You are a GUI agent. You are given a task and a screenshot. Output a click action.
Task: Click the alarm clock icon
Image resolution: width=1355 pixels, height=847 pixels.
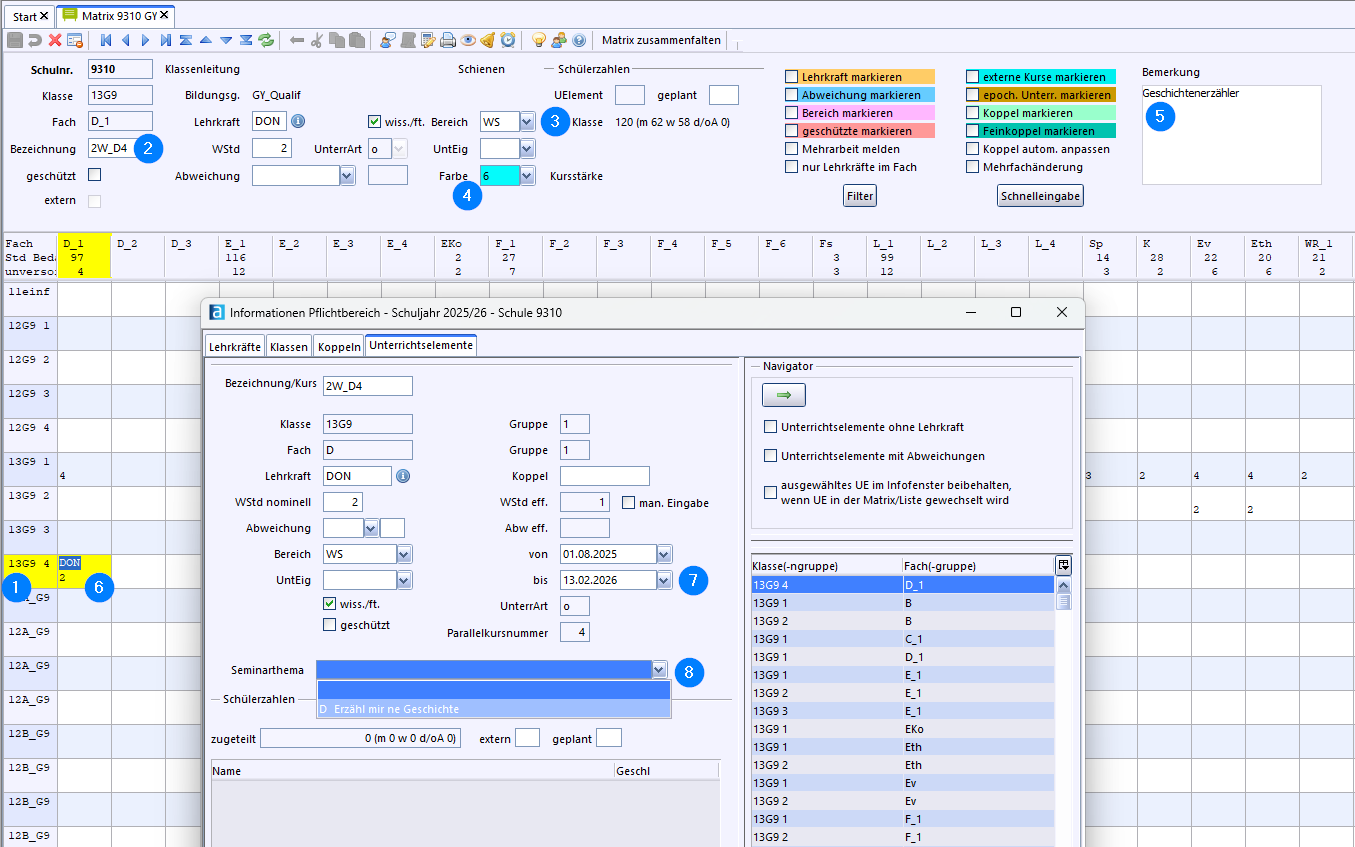(508, 40)
